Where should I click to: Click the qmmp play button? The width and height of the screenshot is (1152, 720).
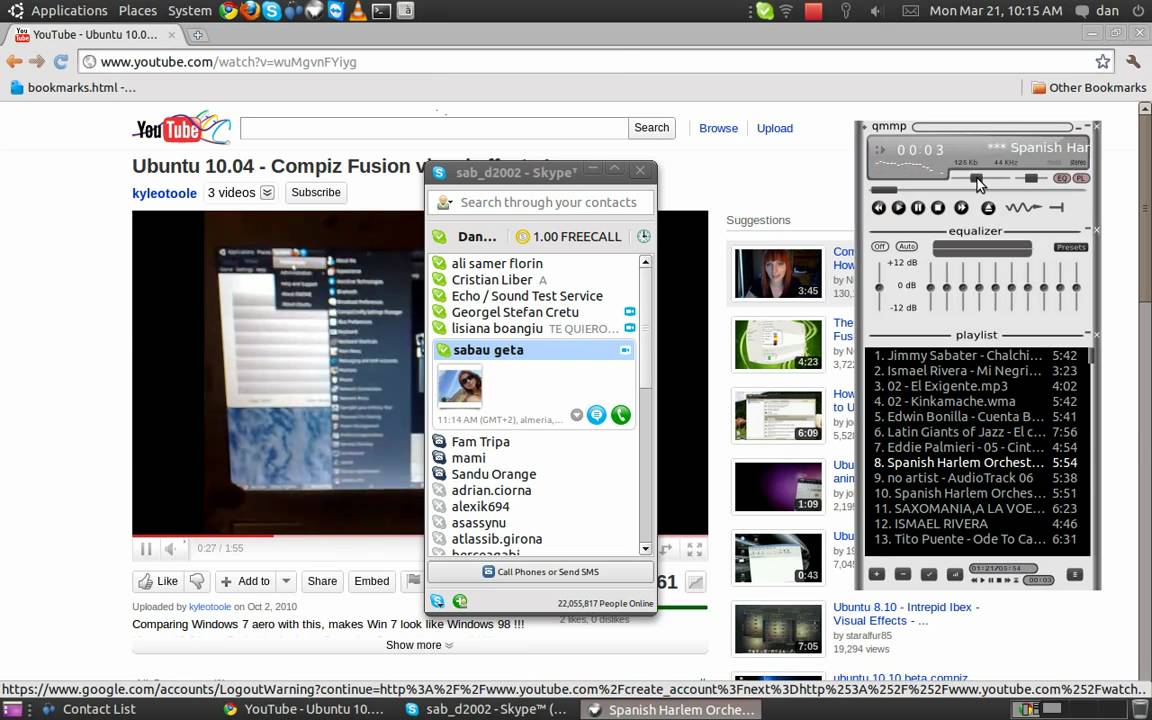(898, 208)
